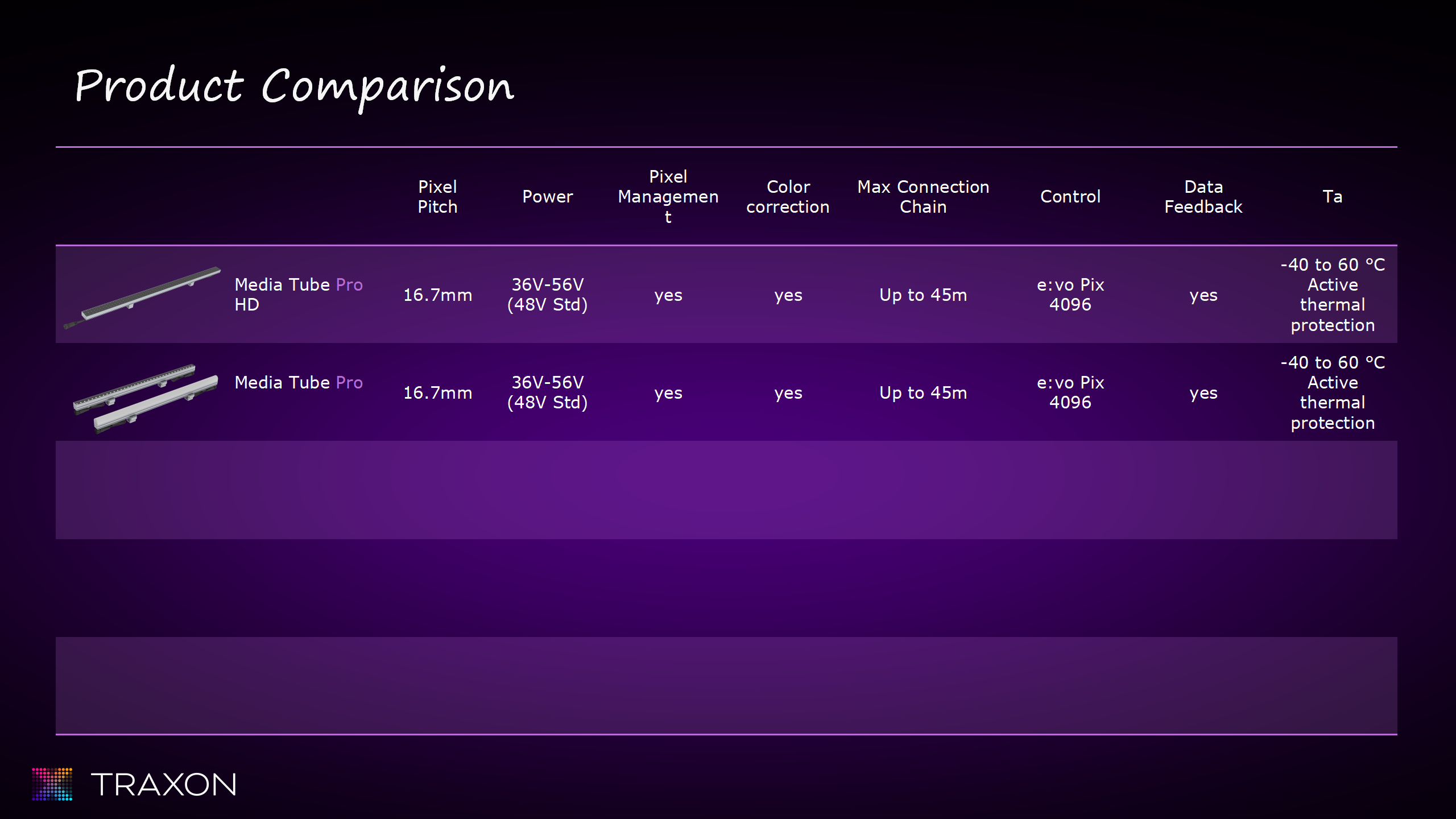Click the Traxon dotted logo icon
The width and height of the screenshot is (1456, 819).
point(52,784)
